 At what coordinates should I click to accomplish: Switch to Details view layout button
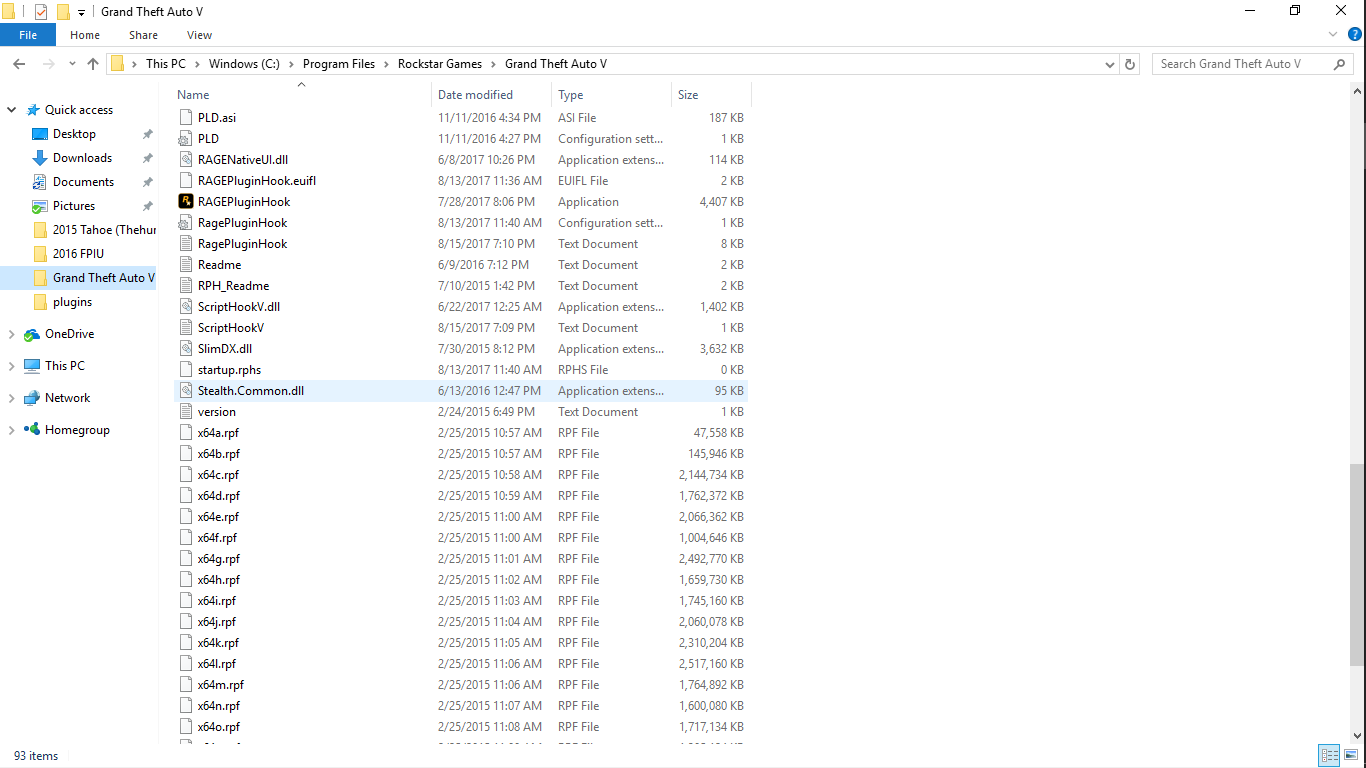point(1329,756)
